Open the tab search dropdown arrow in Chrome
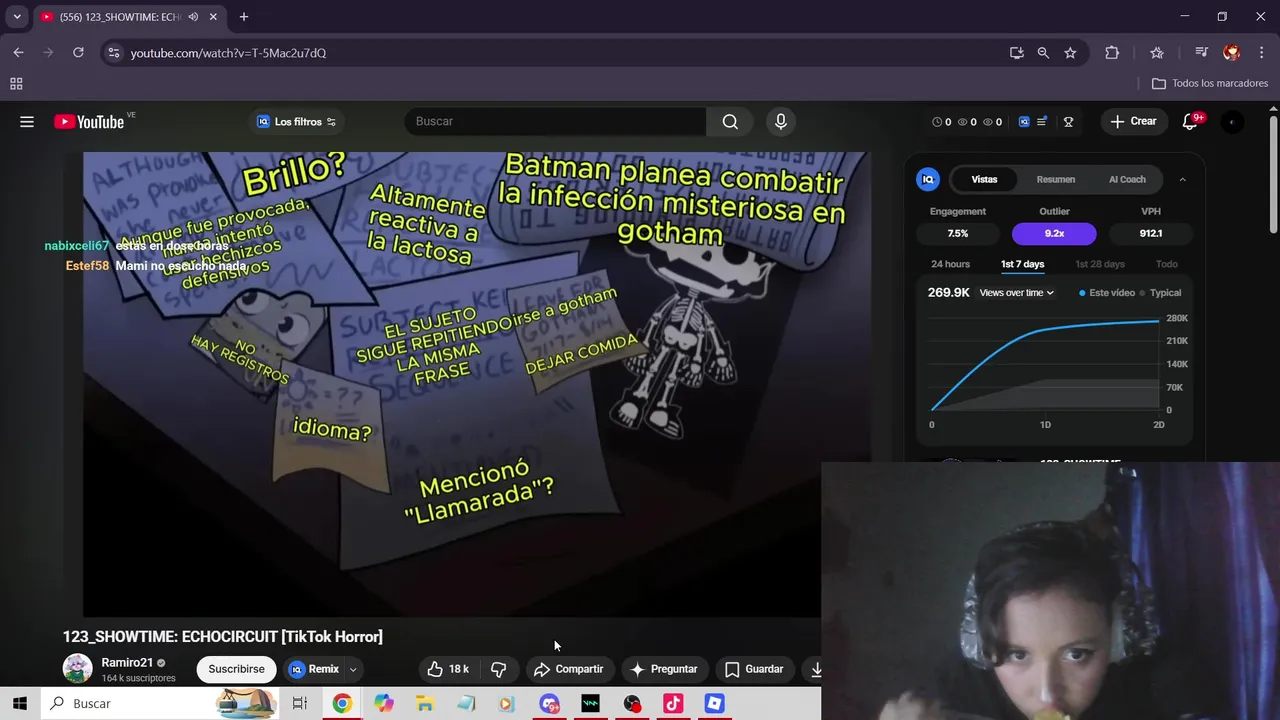The image size is (1280, 720). click(x=17, y=17)
